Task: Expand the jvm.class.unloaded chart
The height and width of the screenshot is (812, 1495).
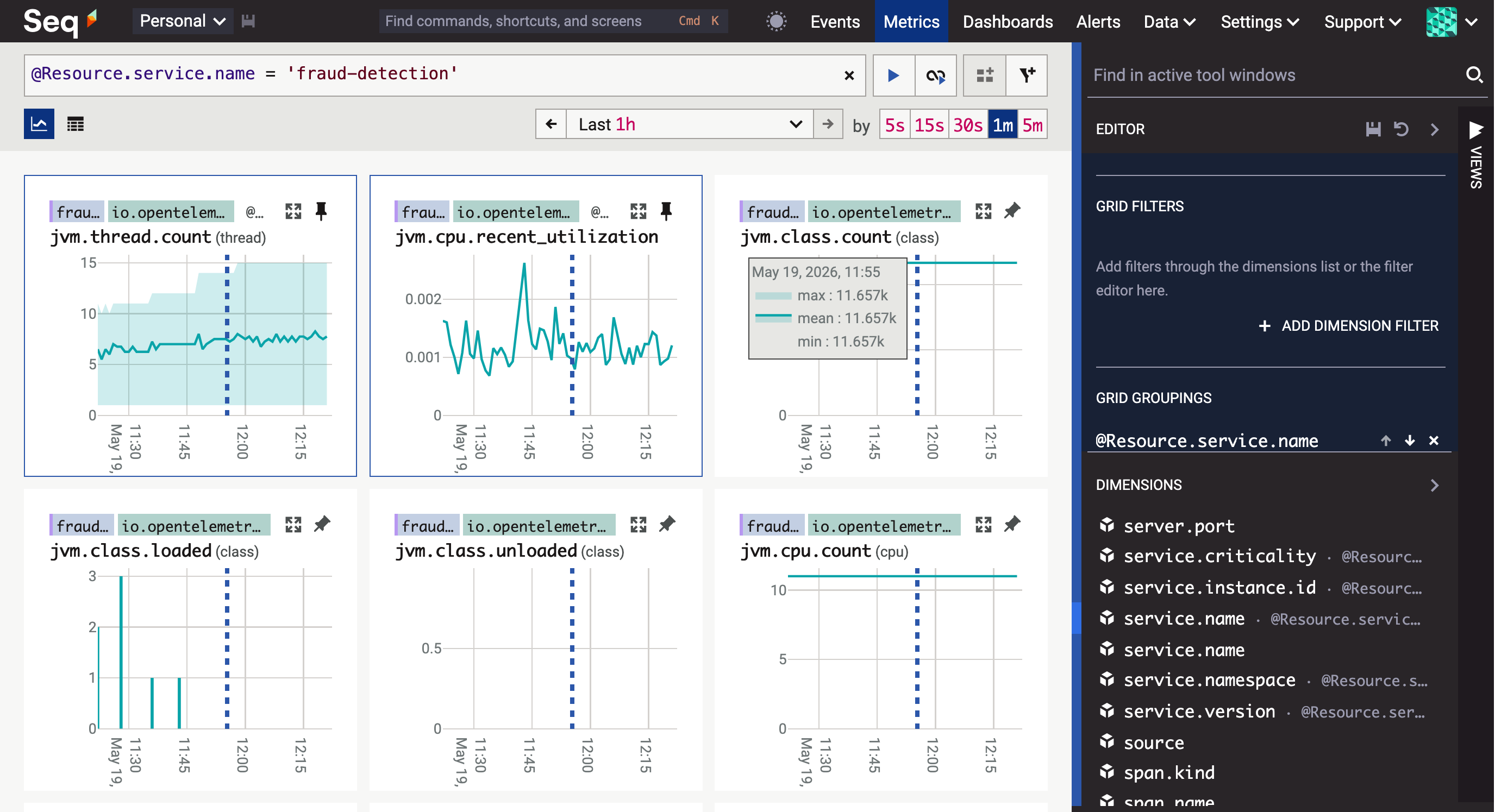Action: tap(639, 525)
